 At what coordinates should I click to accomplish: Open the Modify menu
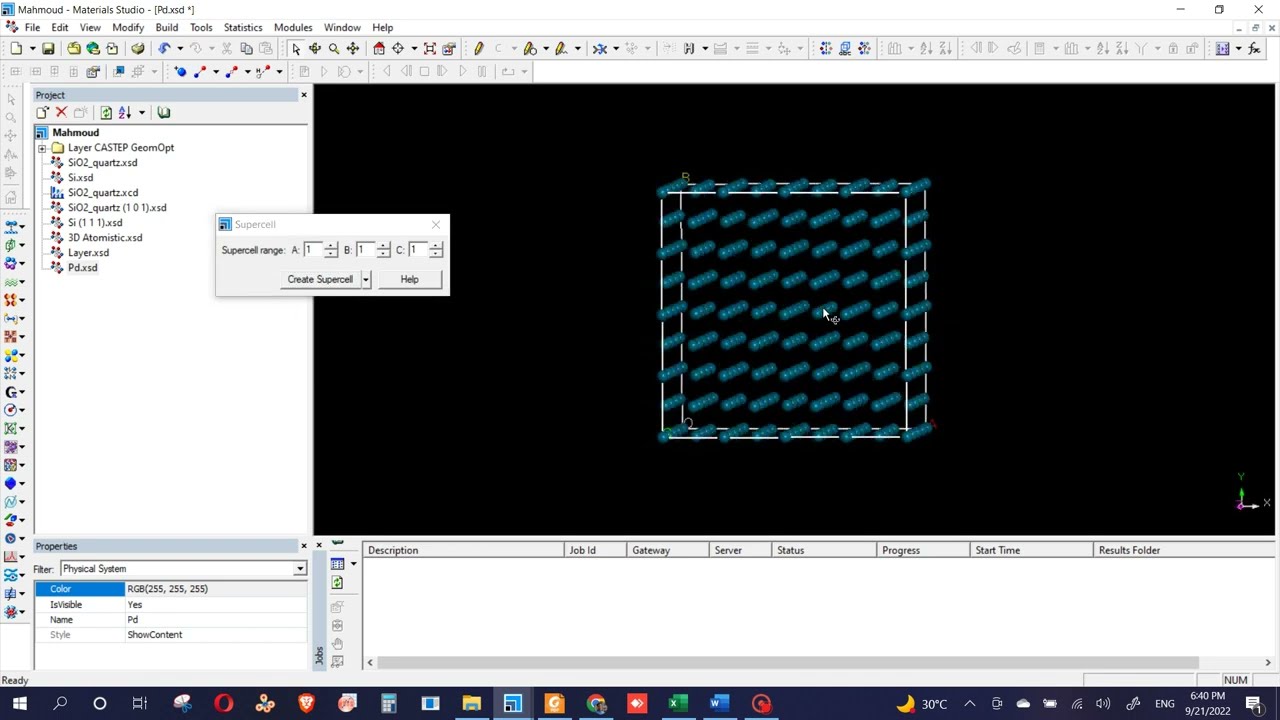click(128, 27)
